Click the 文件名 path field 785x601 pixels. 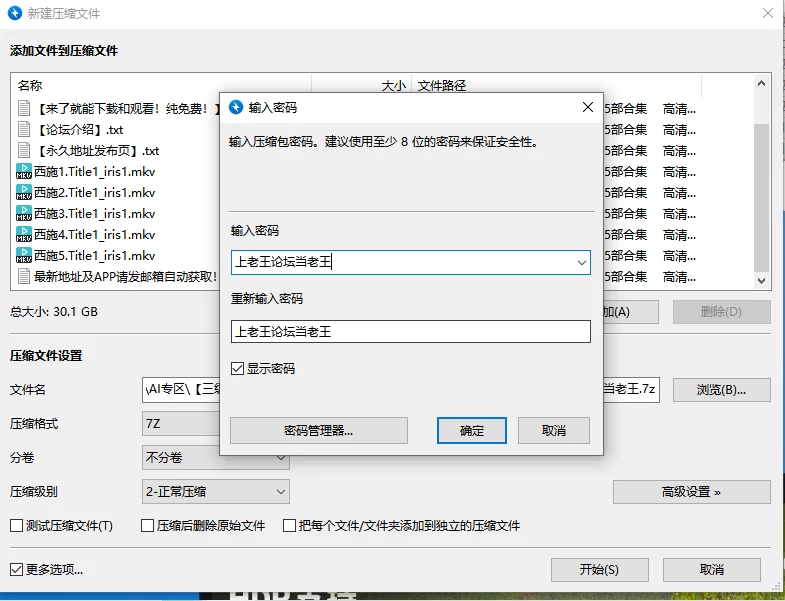point(180,390)
